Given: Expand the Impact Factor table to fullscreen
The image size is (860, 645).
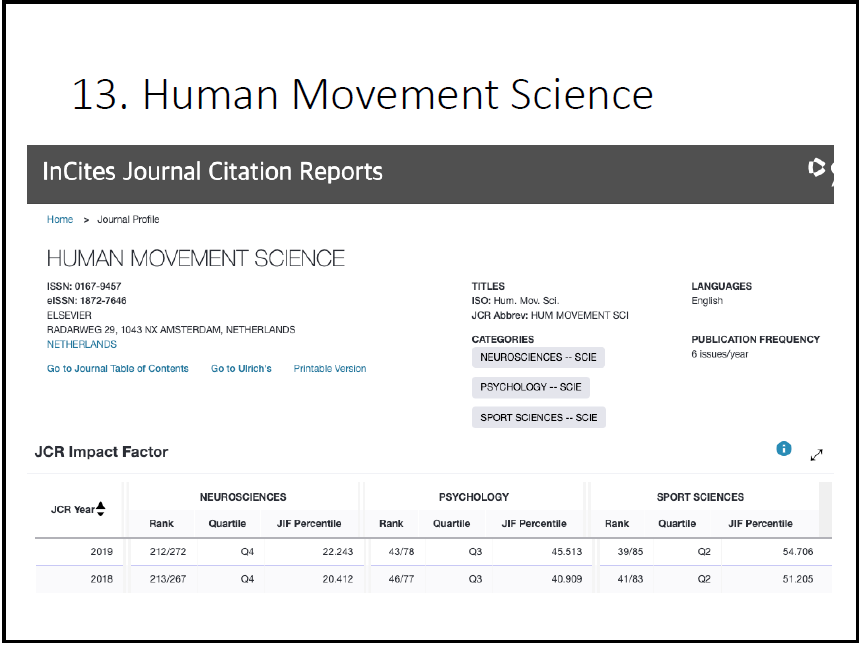Looking at the screenshot, I should point(816,454).
